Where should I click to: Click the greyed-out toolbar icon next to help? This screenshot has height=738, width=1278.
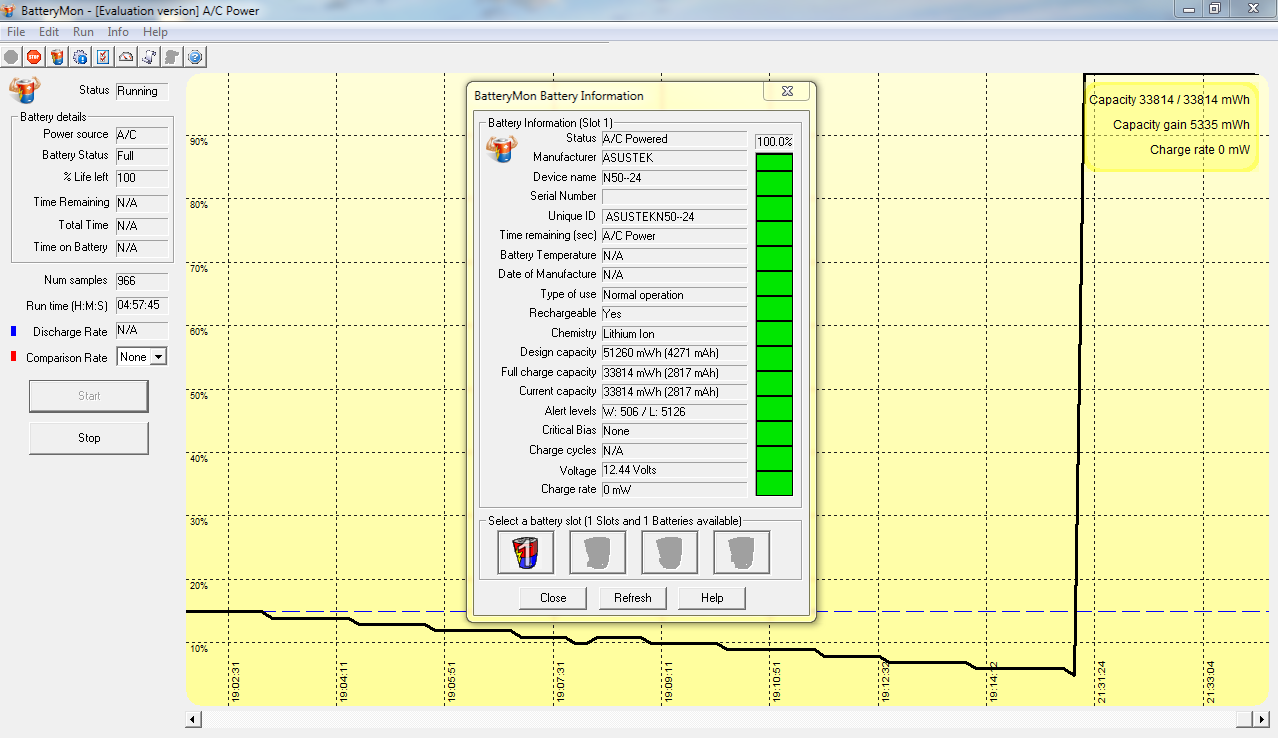coord(172,57)
